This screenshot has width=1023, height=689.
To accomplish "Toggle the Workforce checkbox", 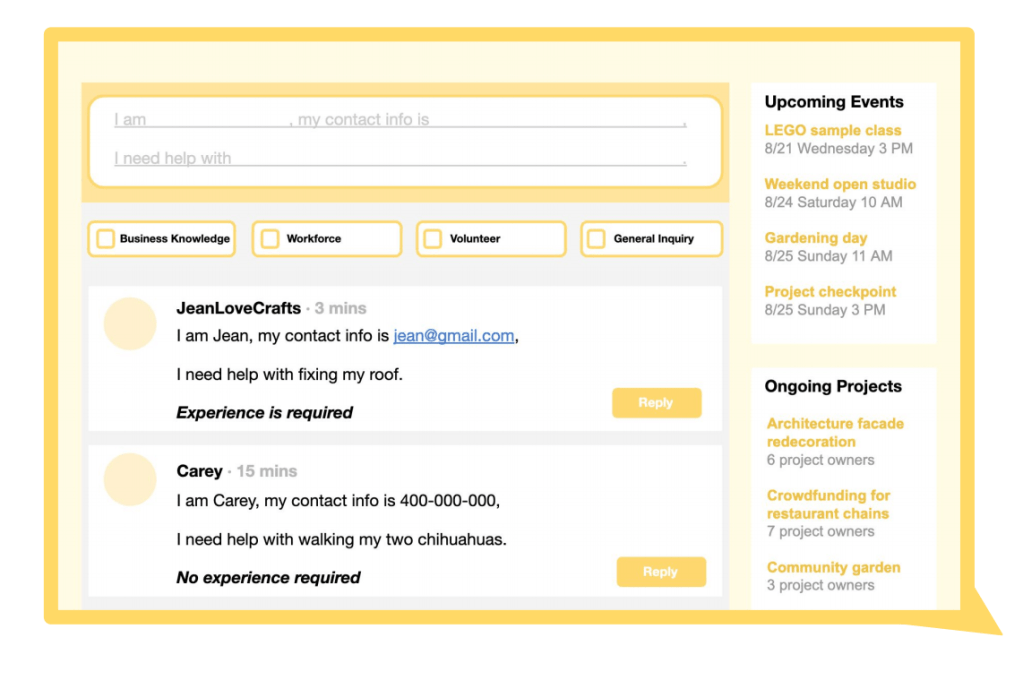I will point(270,239).
